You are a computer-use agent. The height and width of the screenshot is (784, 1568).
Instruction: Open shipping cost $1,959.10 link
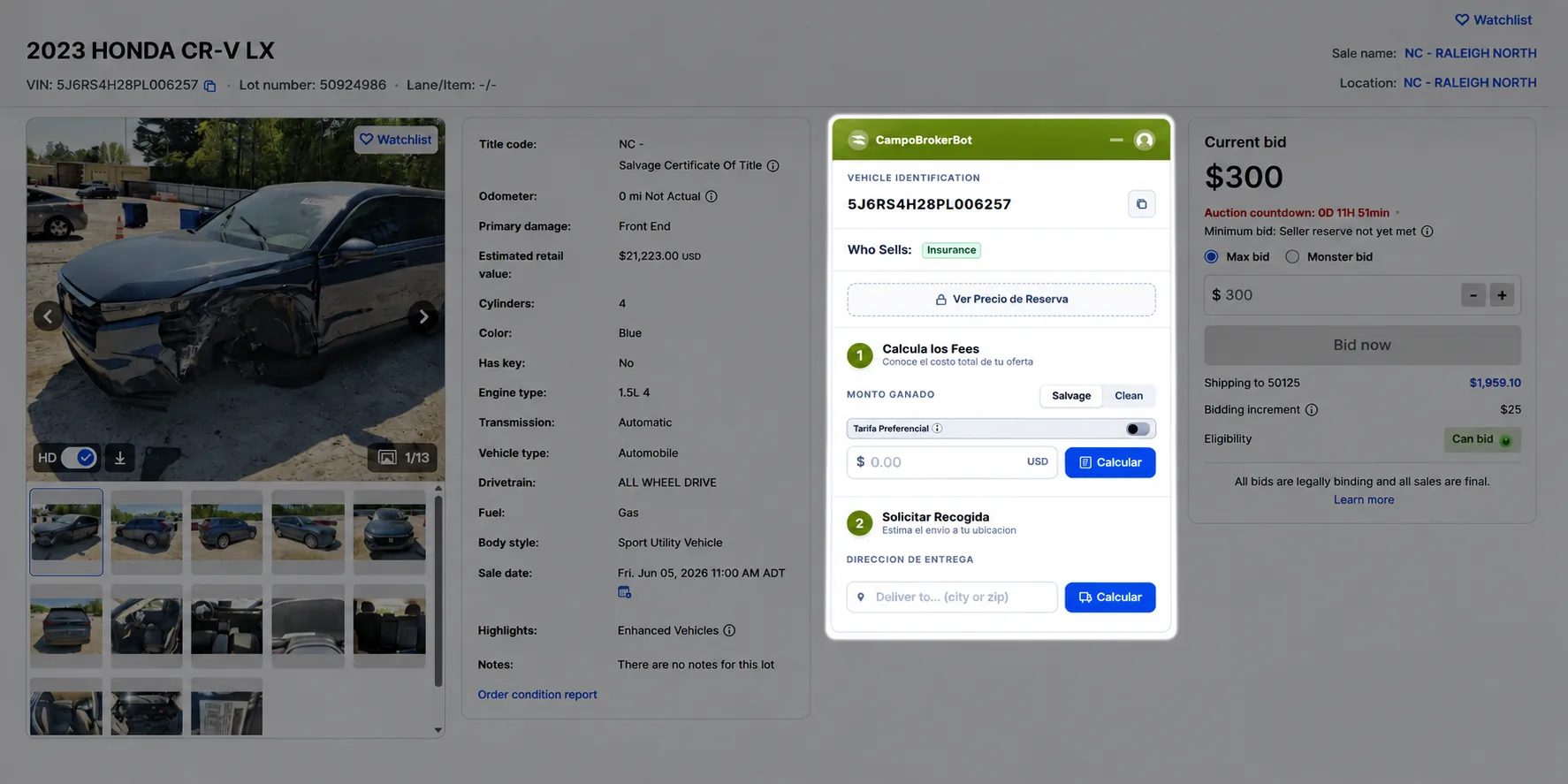tap(1496, 383)
